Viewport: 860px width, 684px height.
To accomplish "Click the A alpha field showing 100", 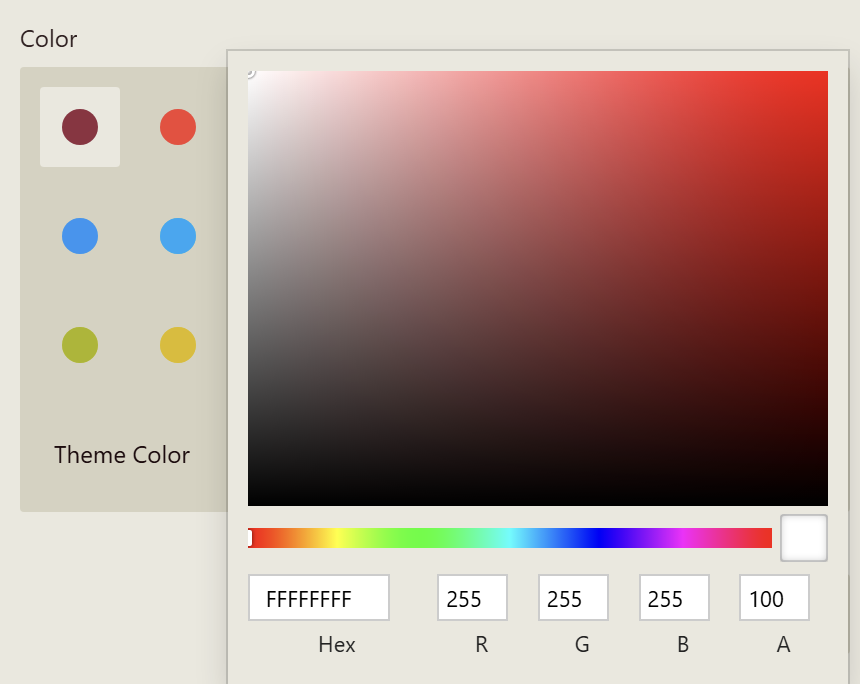I will [x=774, y=598].
